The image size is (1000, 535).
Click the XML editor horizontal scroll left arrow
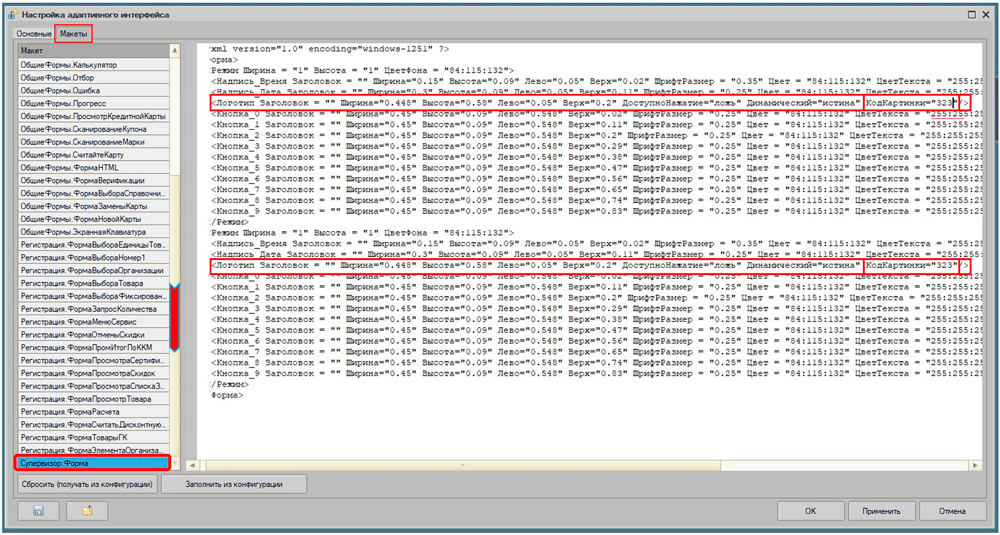pyautogui.click(x=203, y=462)
